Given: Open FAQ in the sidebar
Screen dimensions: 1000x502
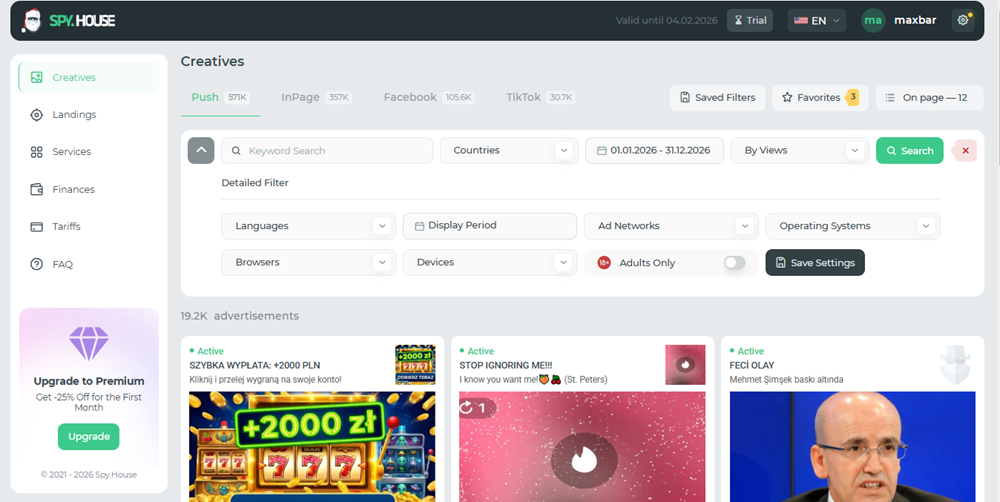Looking at the screenshot, I should (x=88, y=264).
